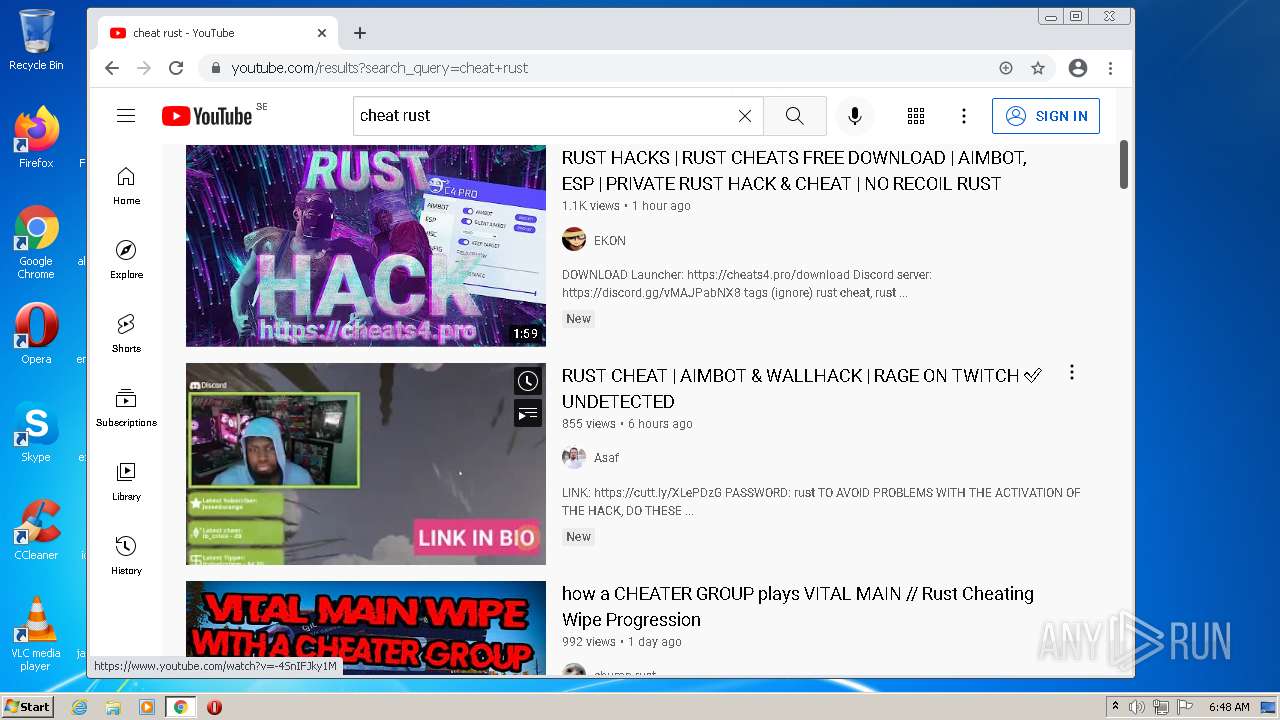
Task: Click the magnifier search button
Action: point(794,116)
